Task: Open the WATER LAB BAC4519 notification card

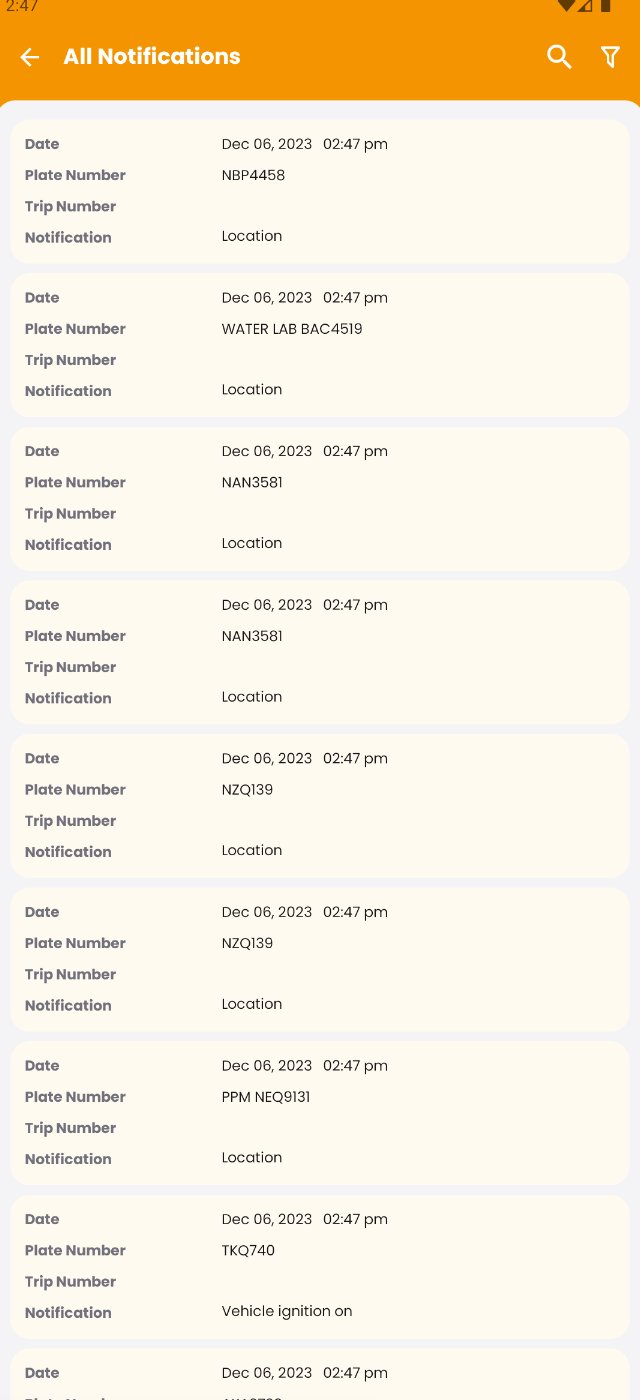Action: tap(320, 344)
